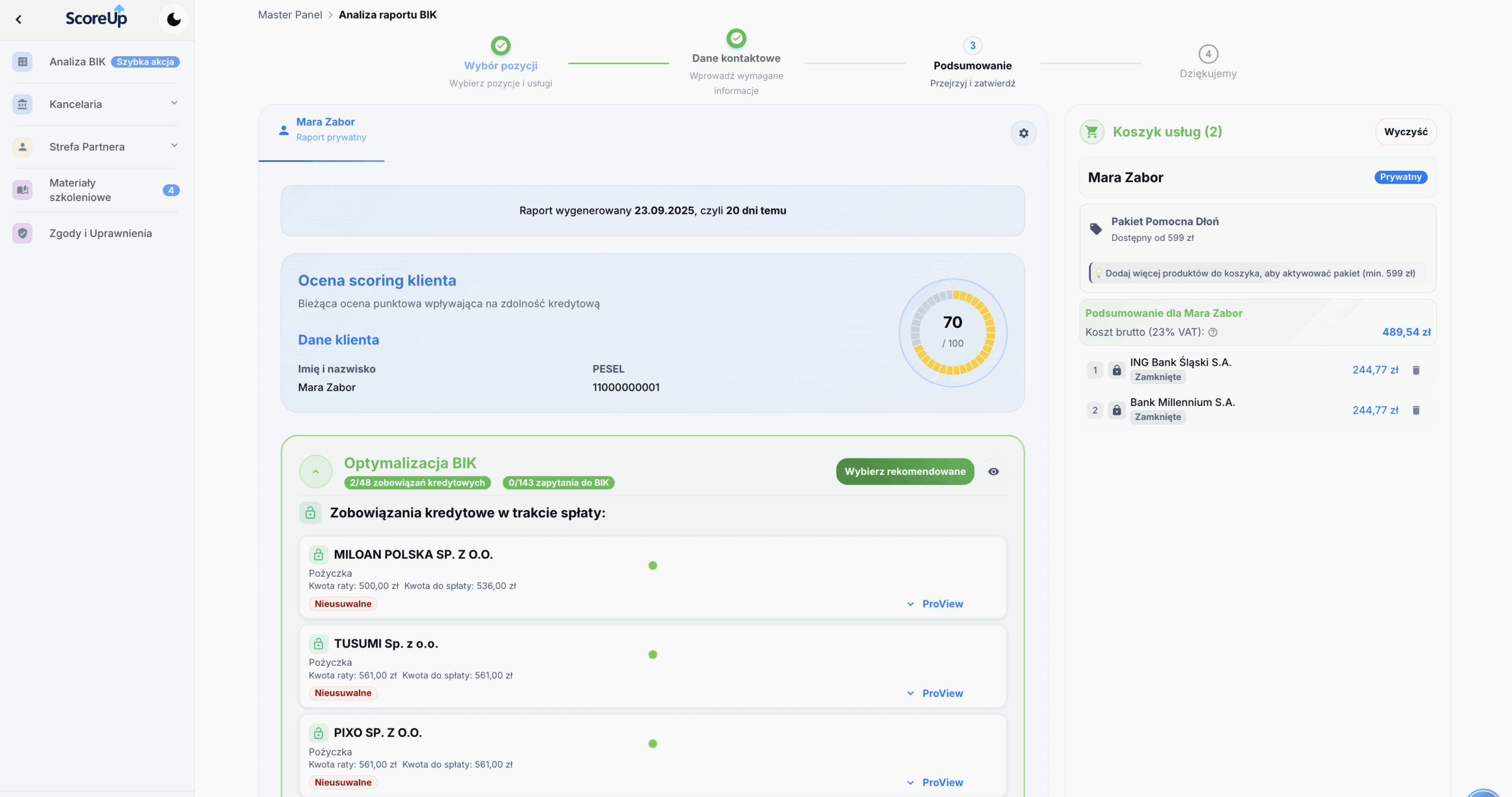Click the back arrow in the sidebar header

[19, 19]
